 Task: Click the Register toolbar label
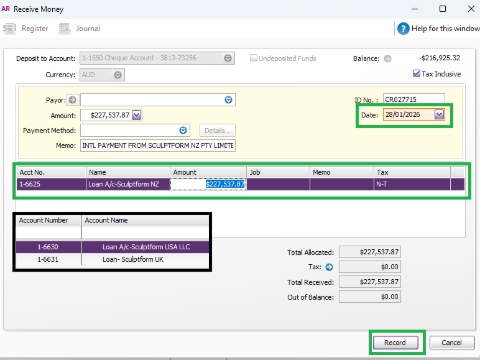[x=35, y=29]
